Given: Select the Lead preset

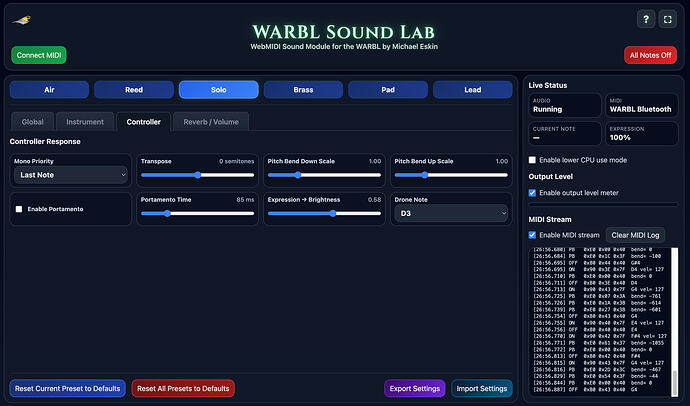Looking at the screenshot, I should [x=473, y=90].
